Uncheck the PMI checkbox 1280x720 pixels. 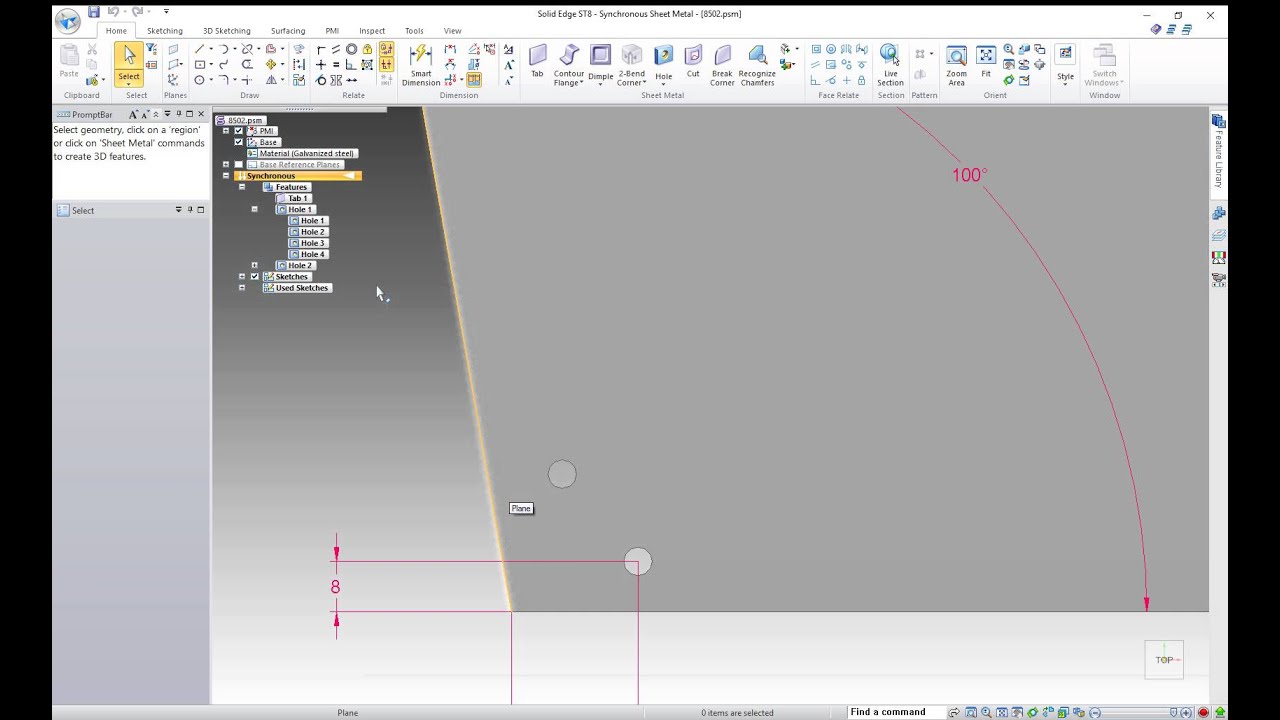click(238, 131)
